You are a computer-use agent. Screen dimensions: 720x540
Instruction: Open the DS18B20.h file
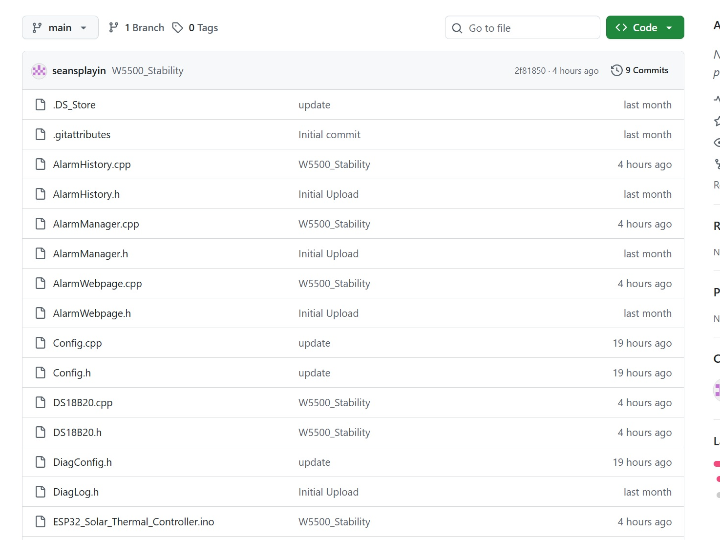pyautogui.click(x=77, y=433)
